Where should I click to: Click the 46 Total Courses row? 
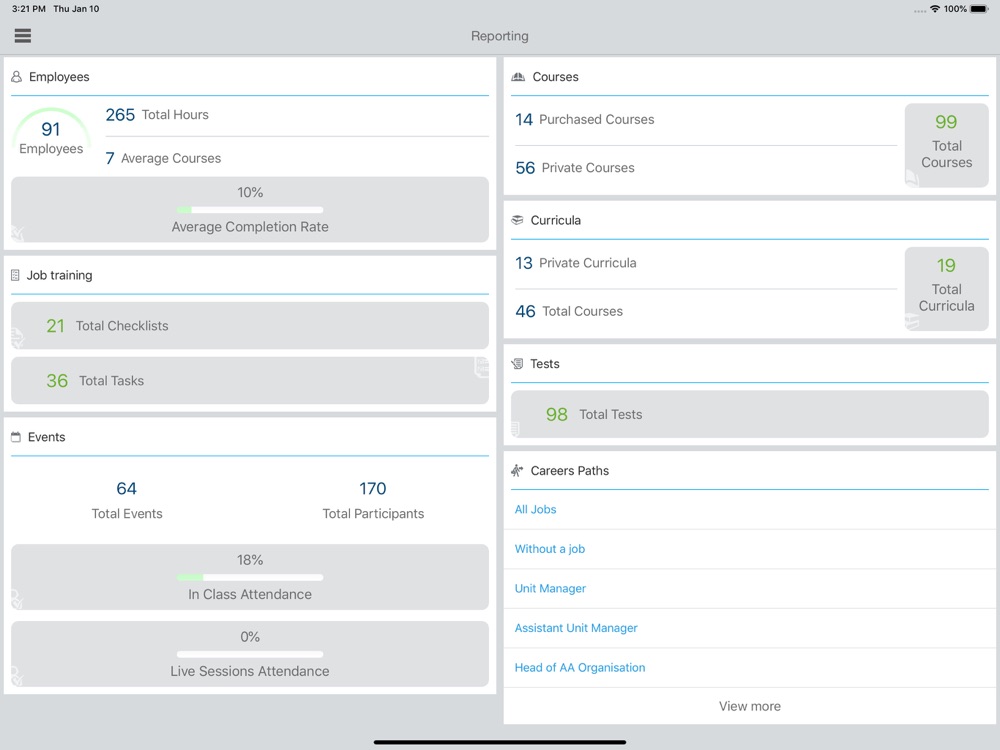pyautogui.click(x=706, y=311)
